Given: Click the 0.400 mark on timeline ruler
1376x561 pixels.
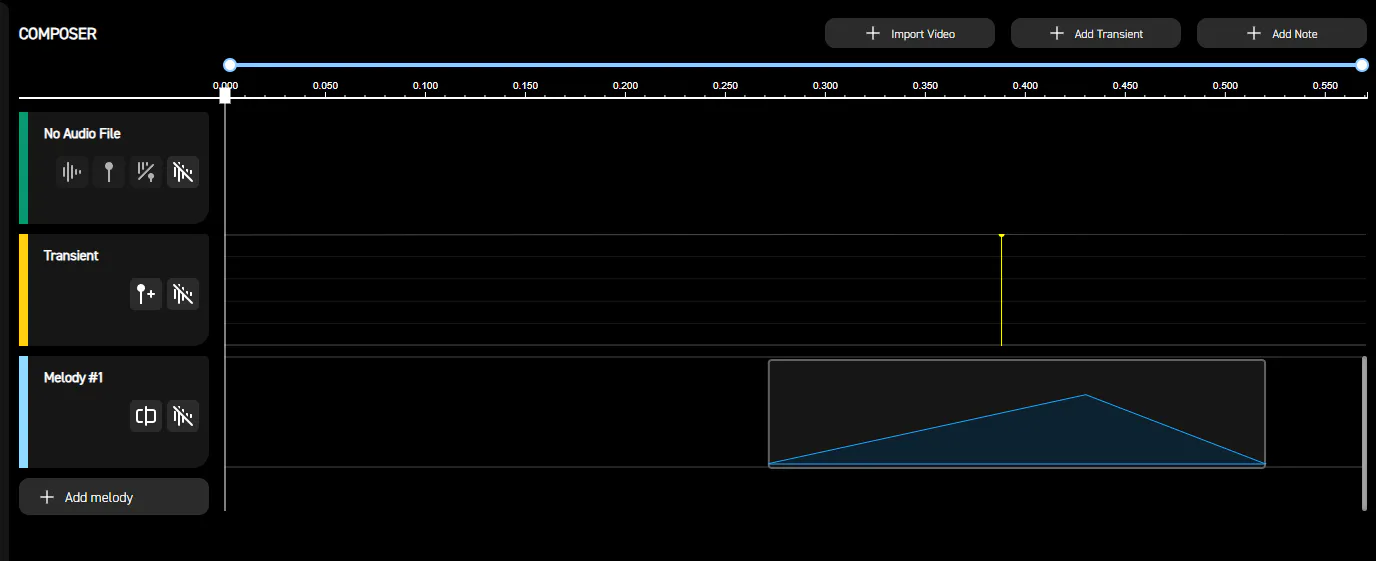Looking at the screenshot, I should pyautogui.click(x=1025, y=86).
